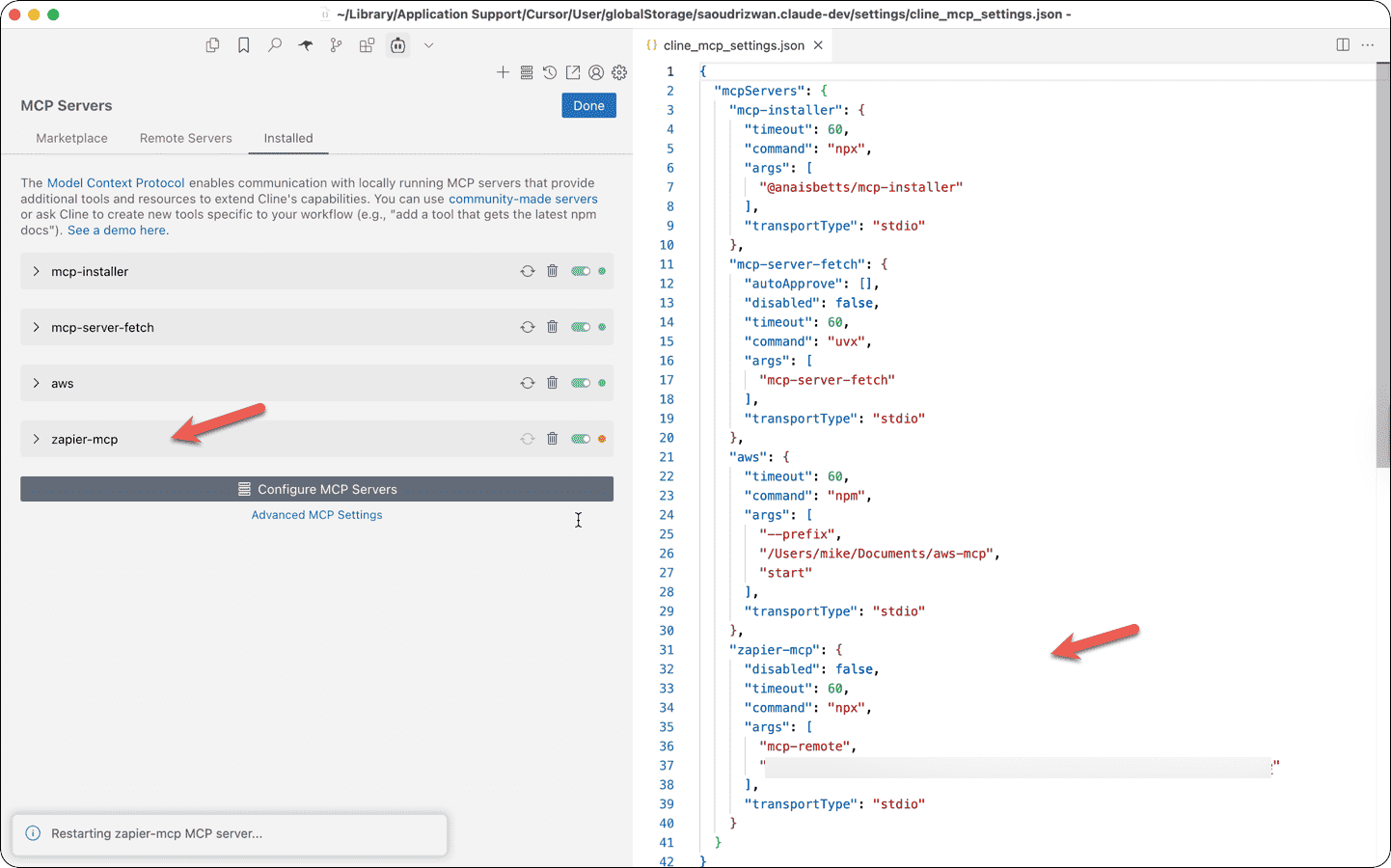
Task: Open the task history clock icon
Action: pos(550,72)
